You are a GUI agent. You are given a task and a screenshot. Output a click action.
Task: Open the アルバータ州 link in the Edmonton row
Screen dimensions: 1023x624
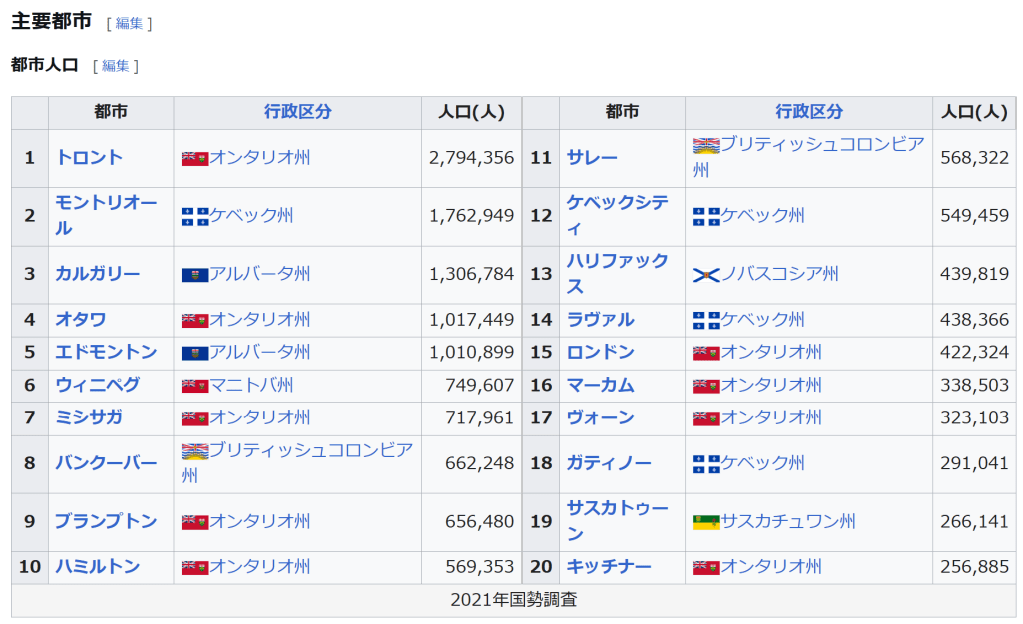pos(259,353)
